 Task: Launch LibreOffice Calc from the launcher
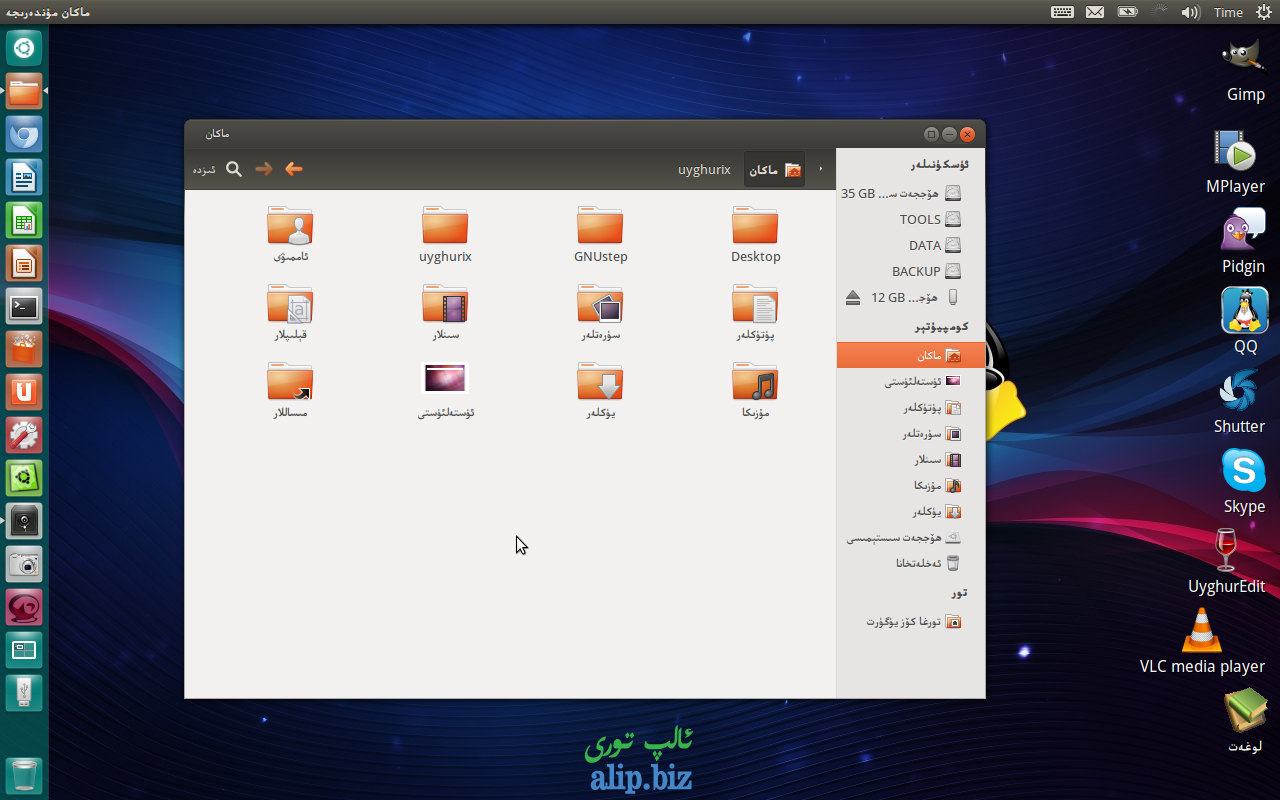[x=24, y=221]
